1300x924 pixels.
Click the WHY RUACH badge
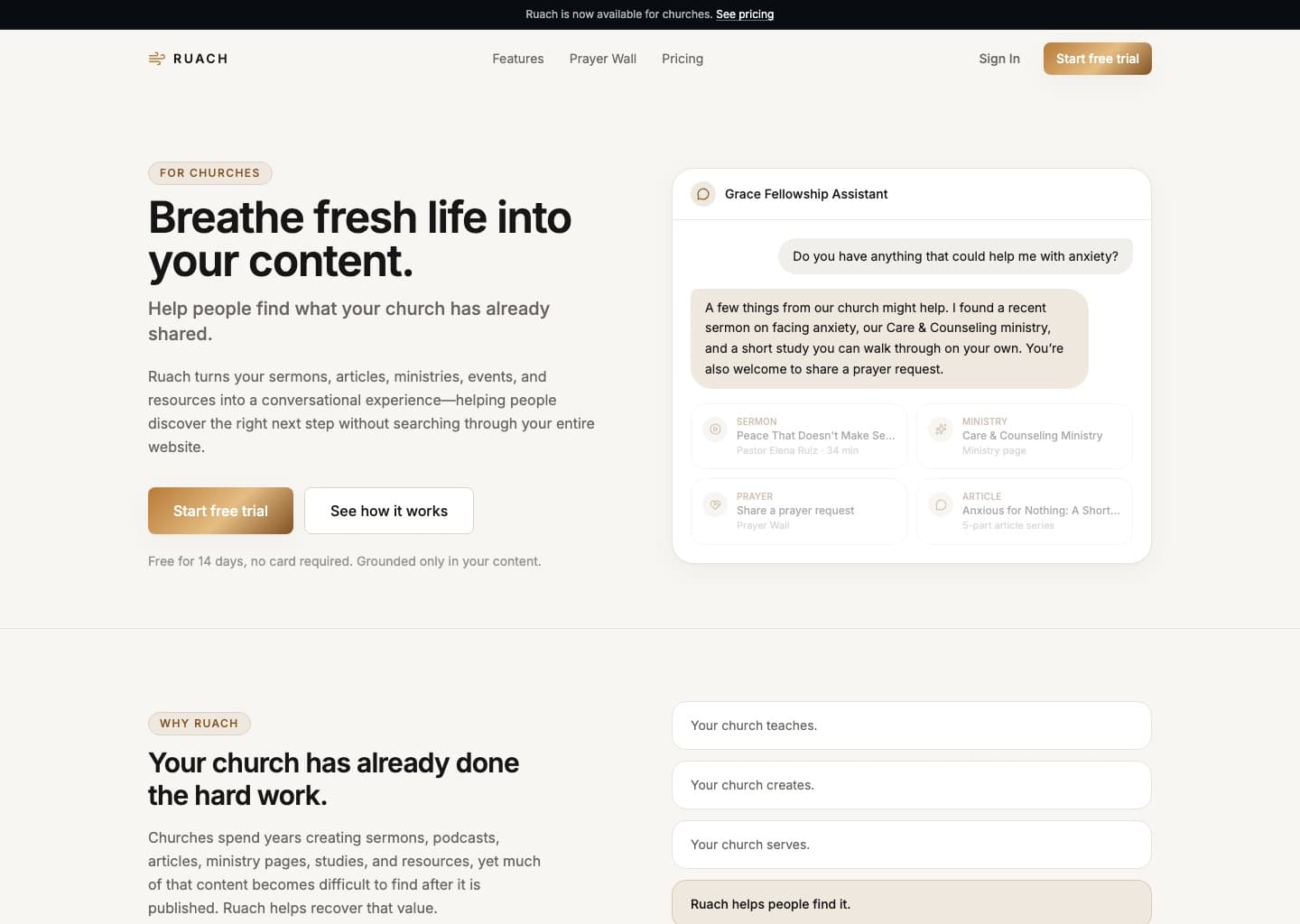pyautogui.click(x=200, y=724)
